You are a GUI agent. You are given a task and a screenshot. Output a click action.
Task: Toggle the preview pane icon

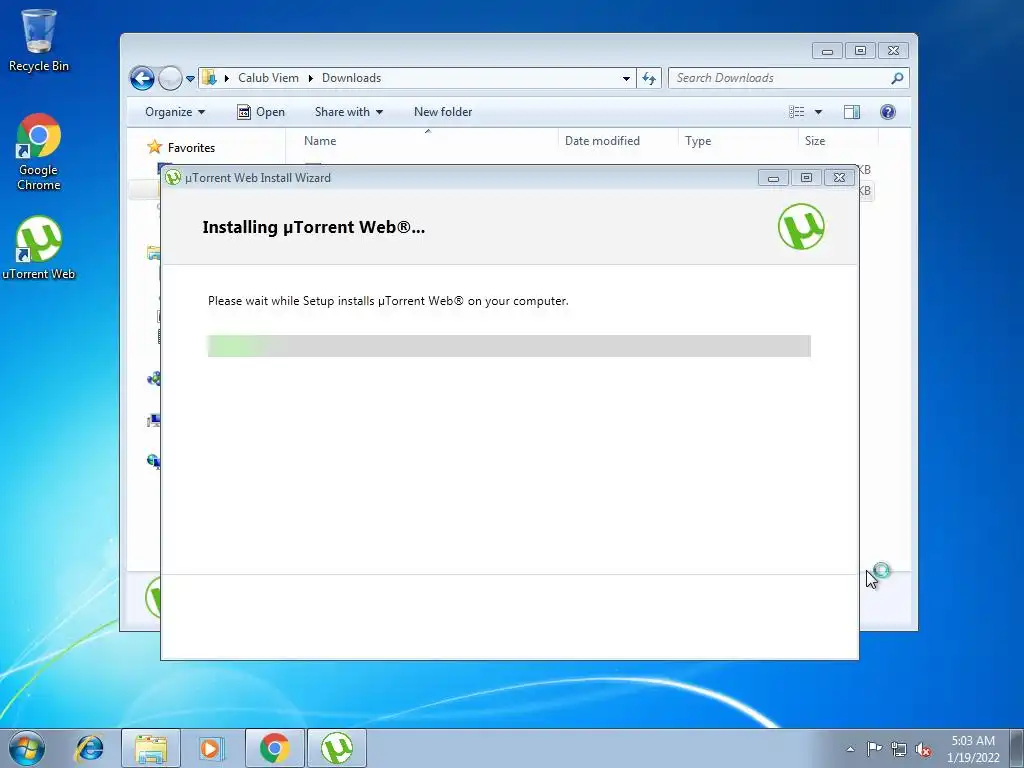[852, 112]
